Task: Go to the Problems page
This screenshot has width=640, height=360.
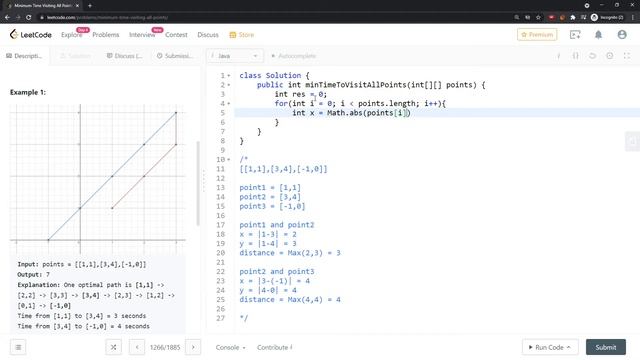Action: point(106,35)
